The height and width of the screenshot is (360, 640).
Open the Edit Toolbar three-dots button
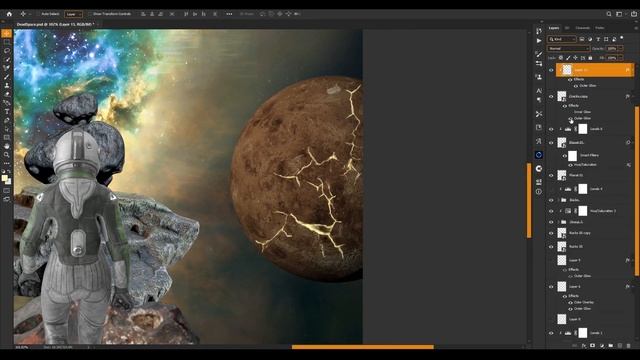(7, 163)
